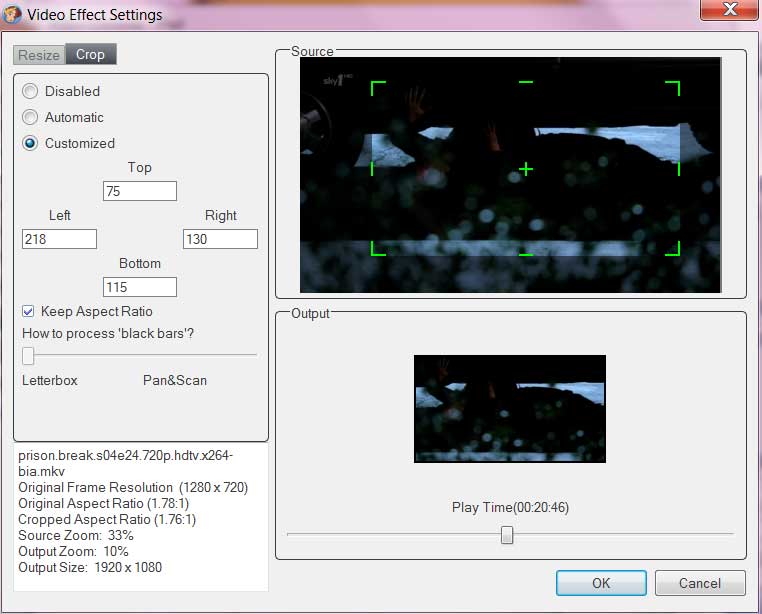Click 'Original Frame Resolution (1280 x 720)' text
The height and width of the screenshot is (614, 762).
(x=133, y=488)
